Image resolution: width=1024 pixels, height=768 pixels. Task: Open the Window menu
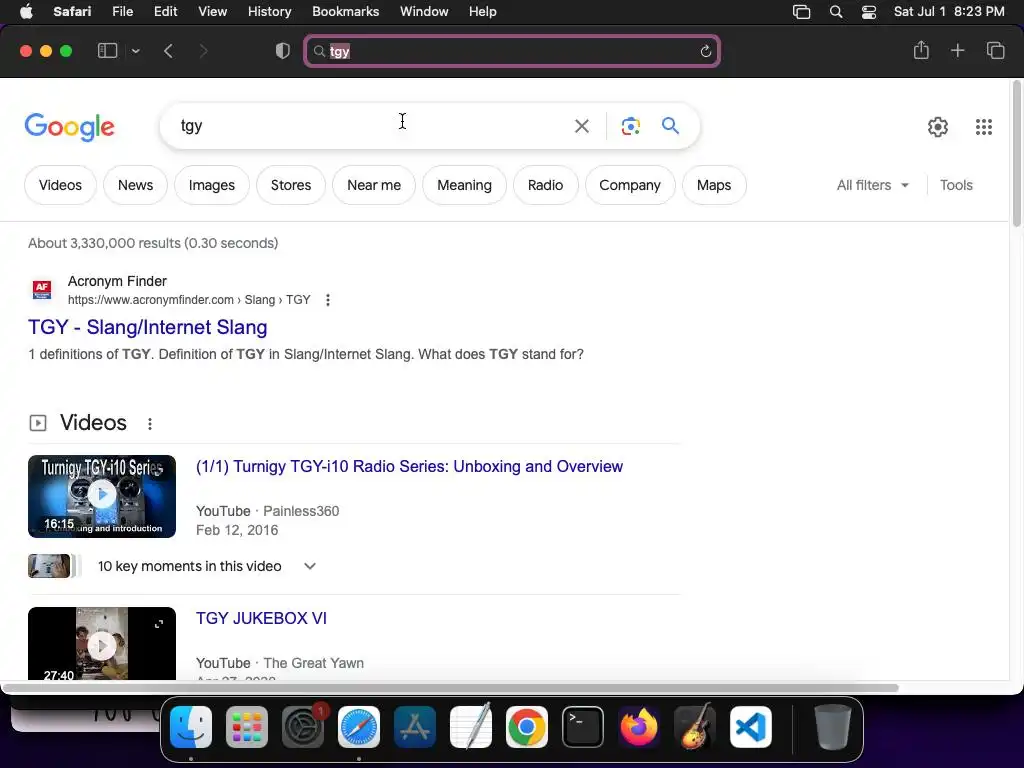424,12
